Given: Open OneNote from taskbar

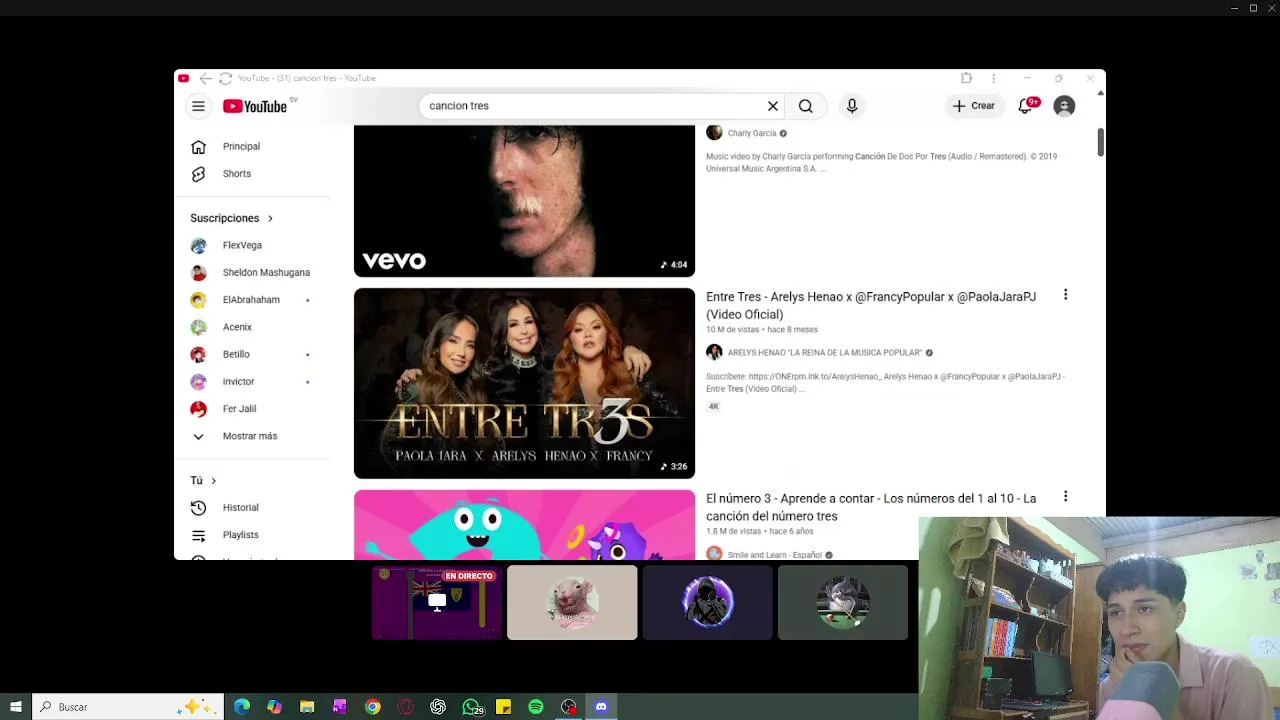Looking at the screenshot, I should pyautogui.click(x=340, y=707).
